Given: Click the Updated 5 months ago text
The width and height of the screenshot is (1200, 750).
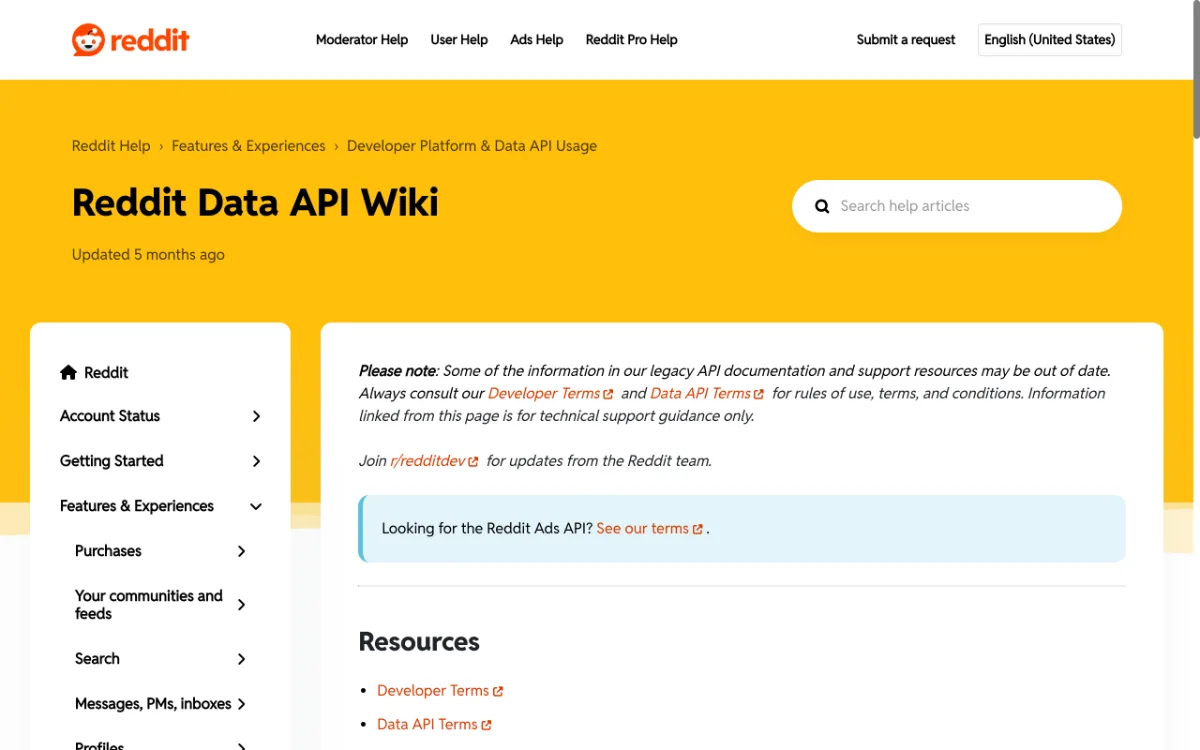Looking at the screenshot, I should click(x=148, y=255).
